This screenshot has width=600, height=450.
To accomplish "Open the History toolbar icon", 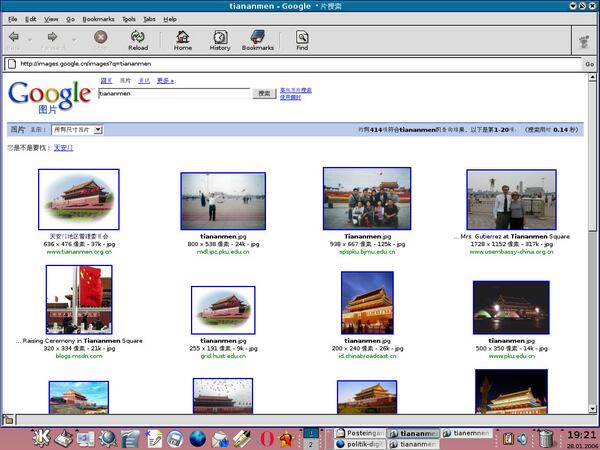I will (220, 37).
